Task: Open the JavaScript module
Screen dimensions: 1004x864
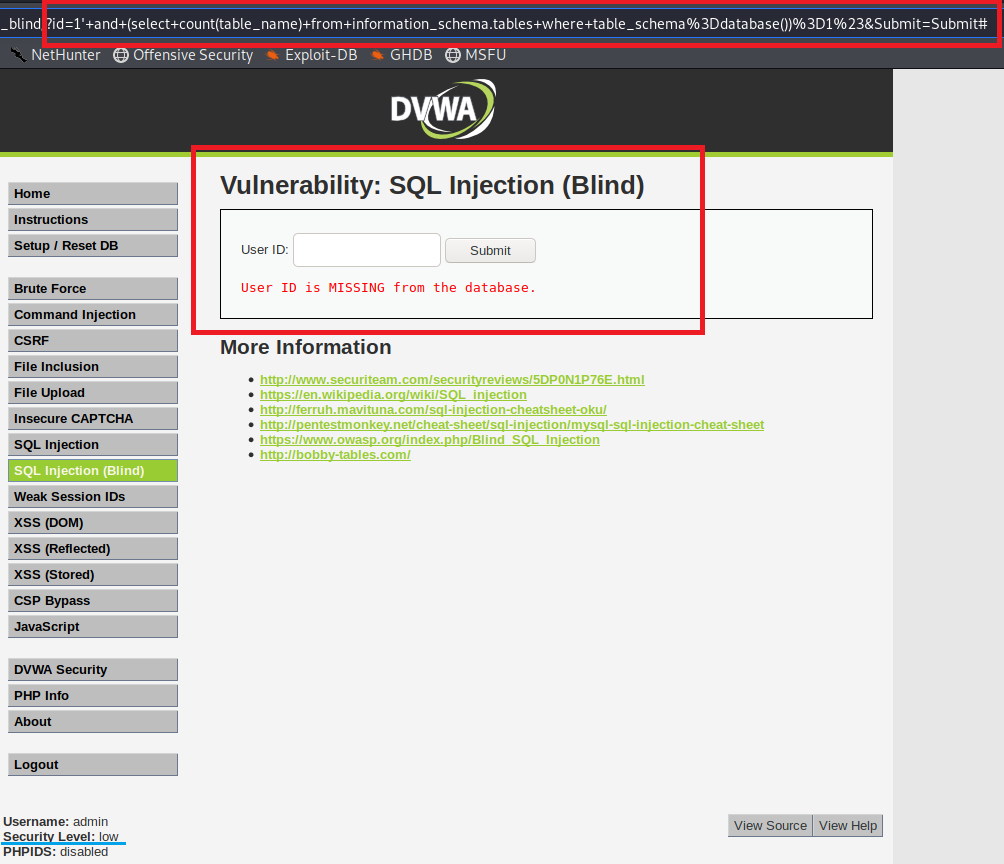Action: [x=93, y=627]
